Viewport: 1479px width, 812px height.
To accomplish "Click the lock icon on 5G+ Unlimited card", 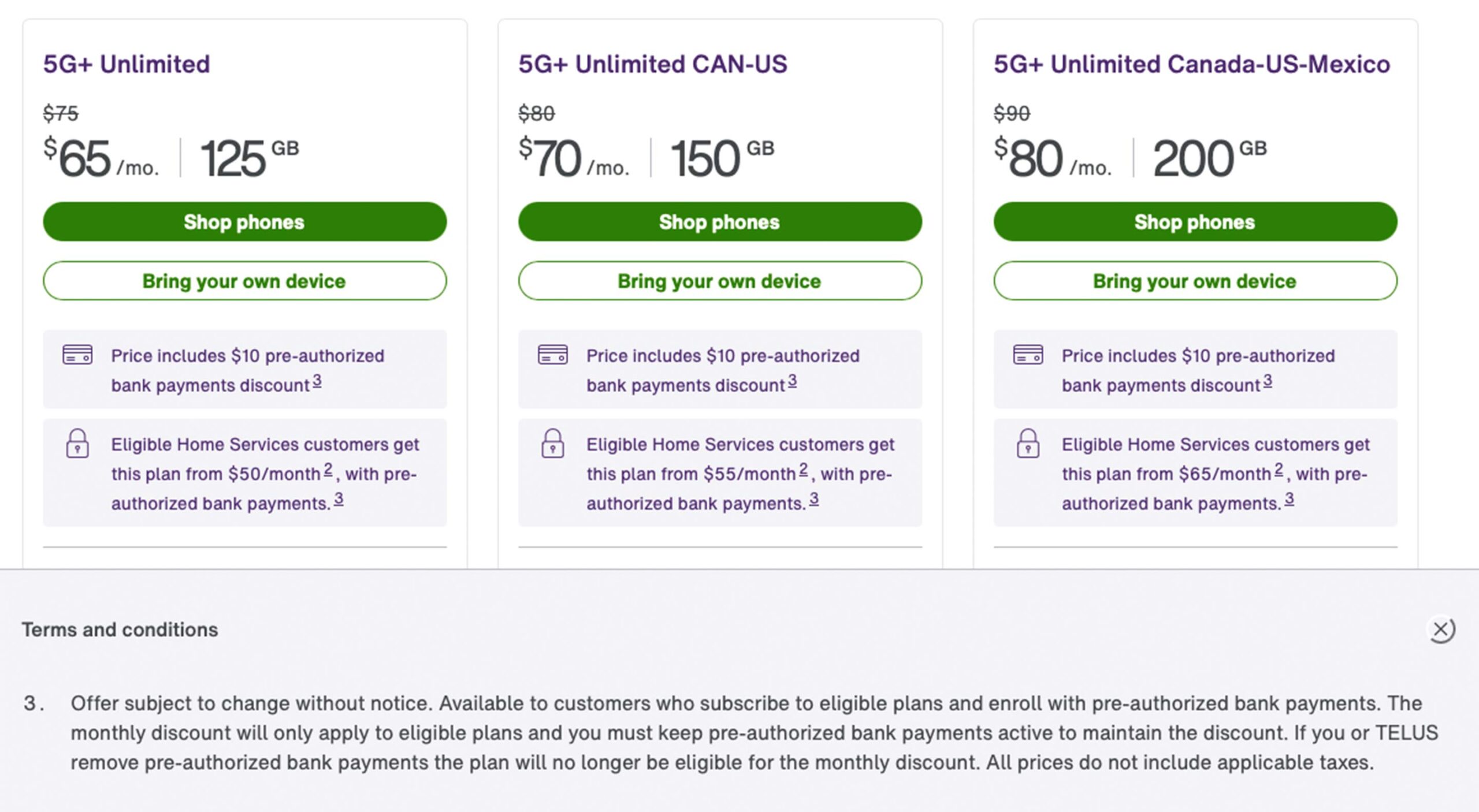I will coord(77,445).
